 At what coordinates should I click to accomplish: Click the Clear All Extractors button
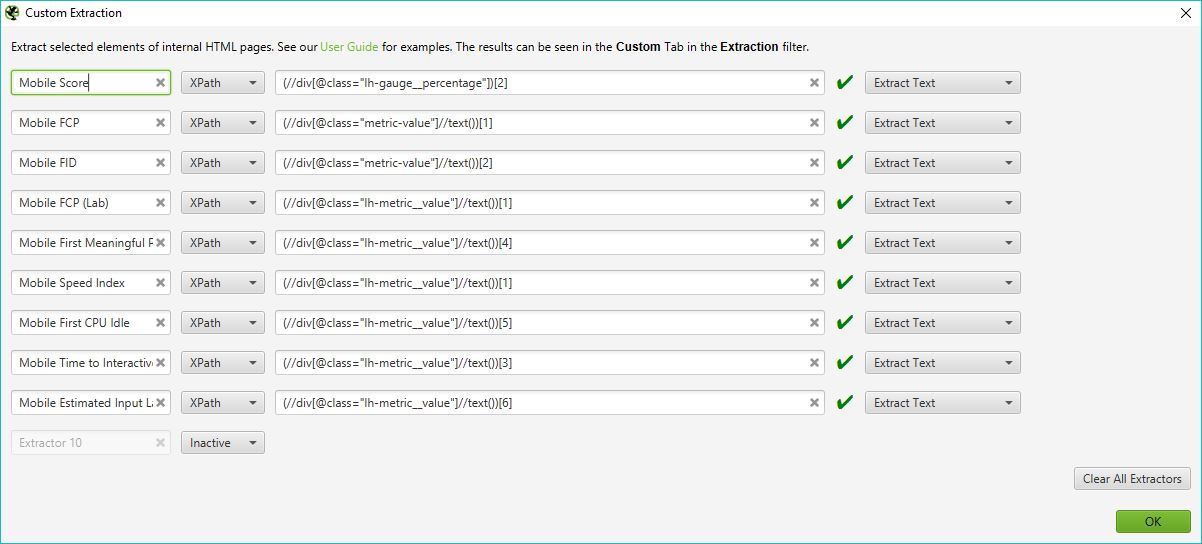(1132, 479)
